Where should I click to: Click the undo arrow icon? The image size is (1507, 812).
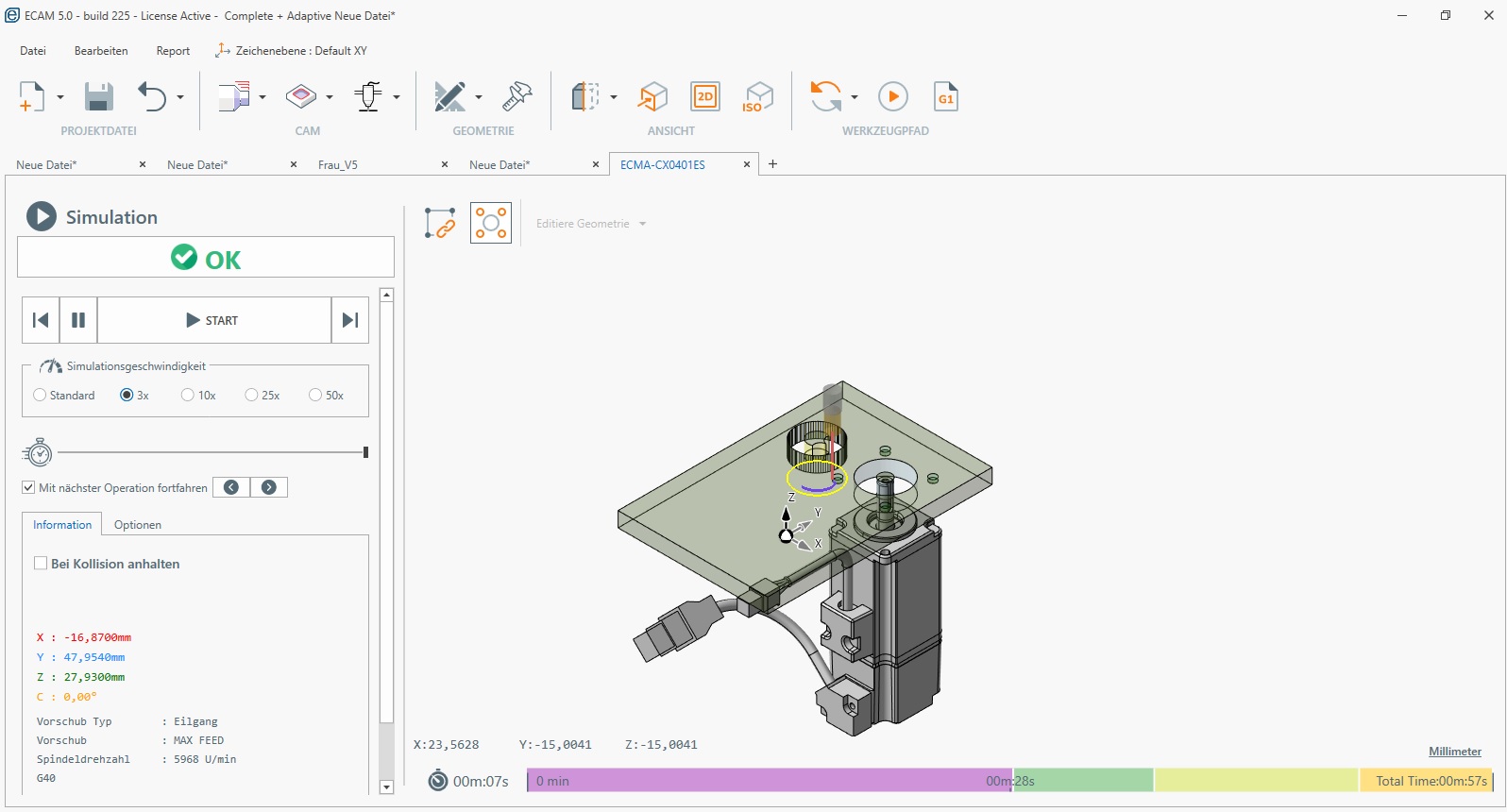point(152,97)
